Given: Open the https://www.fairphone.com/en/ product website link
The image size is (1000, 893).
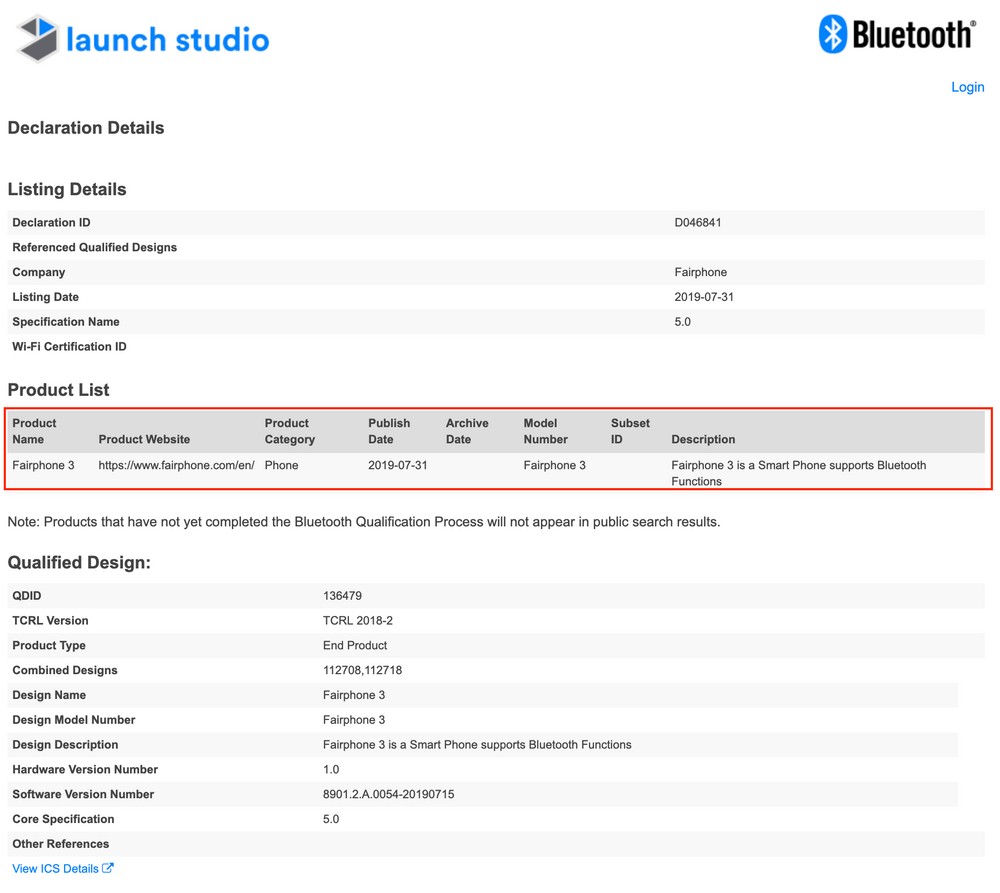Looking at the screenshot, I should click(177, 465).
